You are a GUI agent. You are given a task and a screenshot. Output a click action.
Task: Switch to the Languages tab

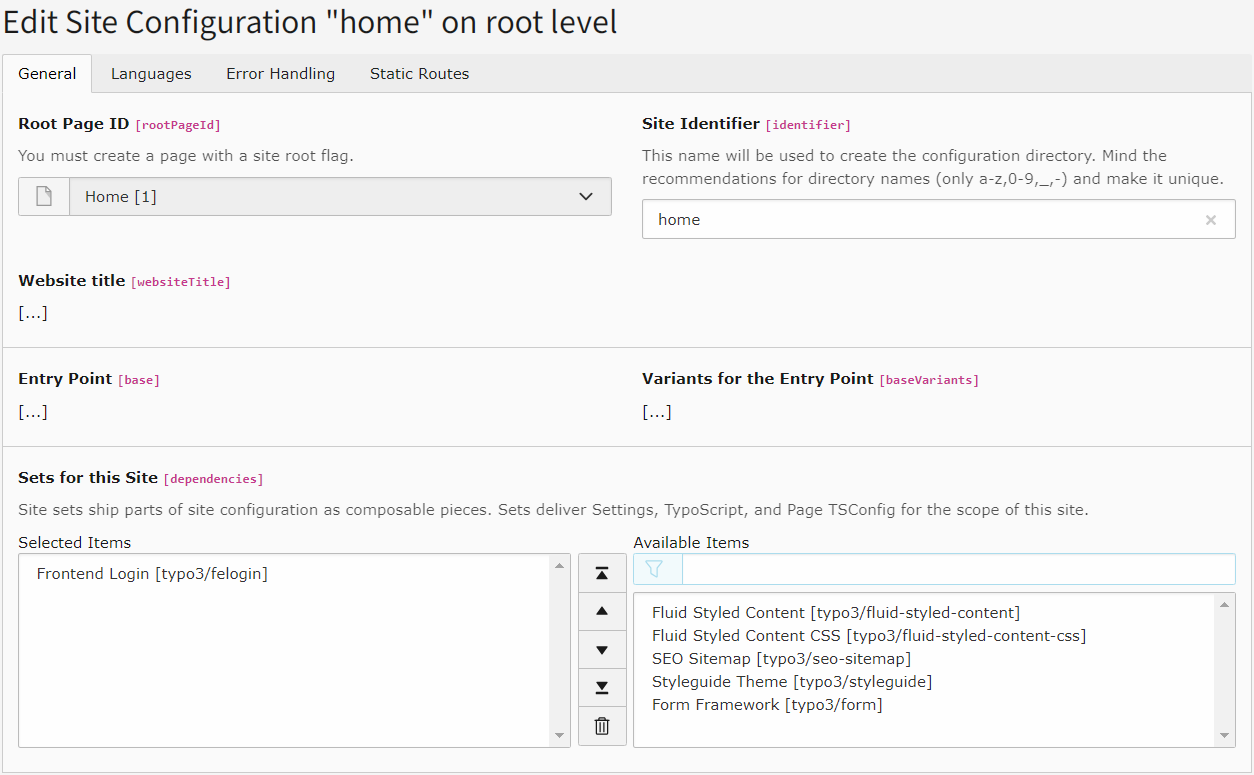151,74
